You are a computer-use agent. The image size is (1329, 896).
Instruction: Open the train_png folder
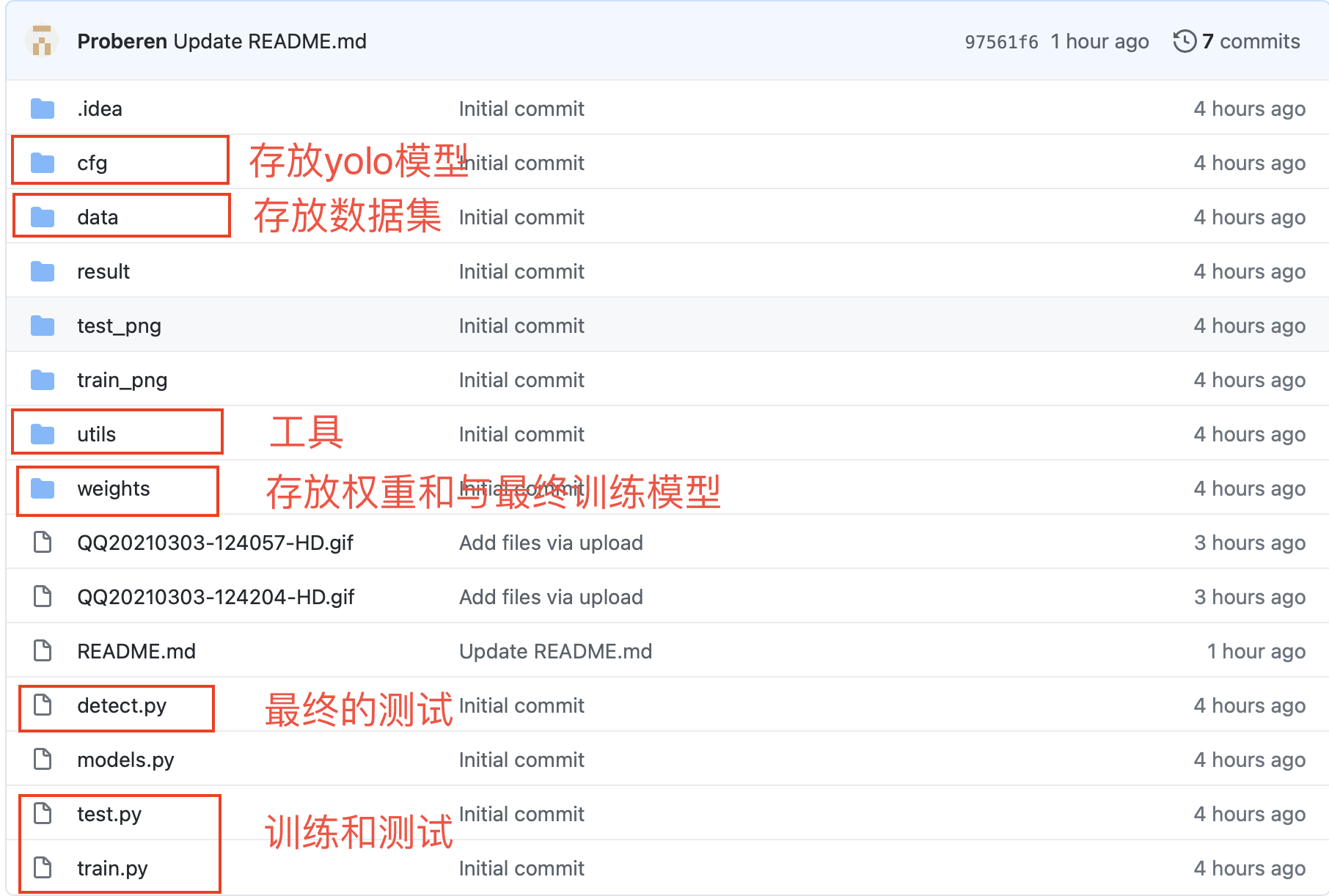pos(122,379)
